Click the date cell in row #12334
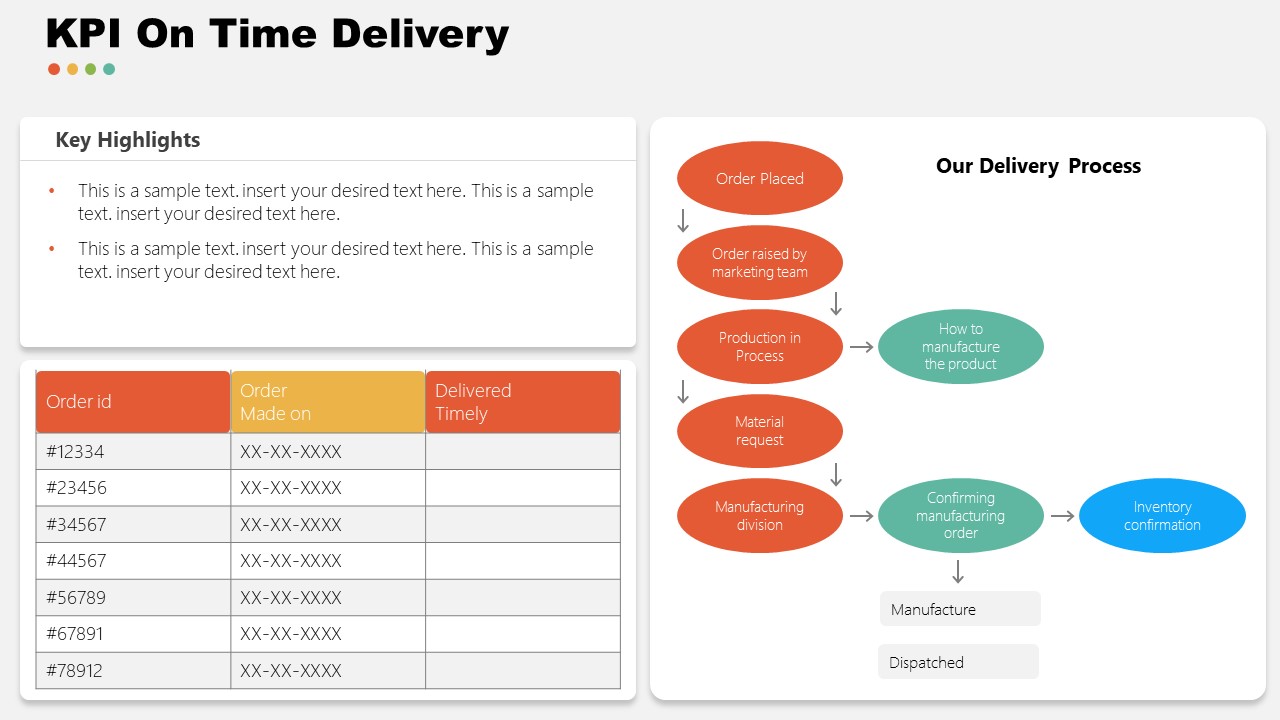Screen dimensions: 1280x720 click(x=328, y=452)
